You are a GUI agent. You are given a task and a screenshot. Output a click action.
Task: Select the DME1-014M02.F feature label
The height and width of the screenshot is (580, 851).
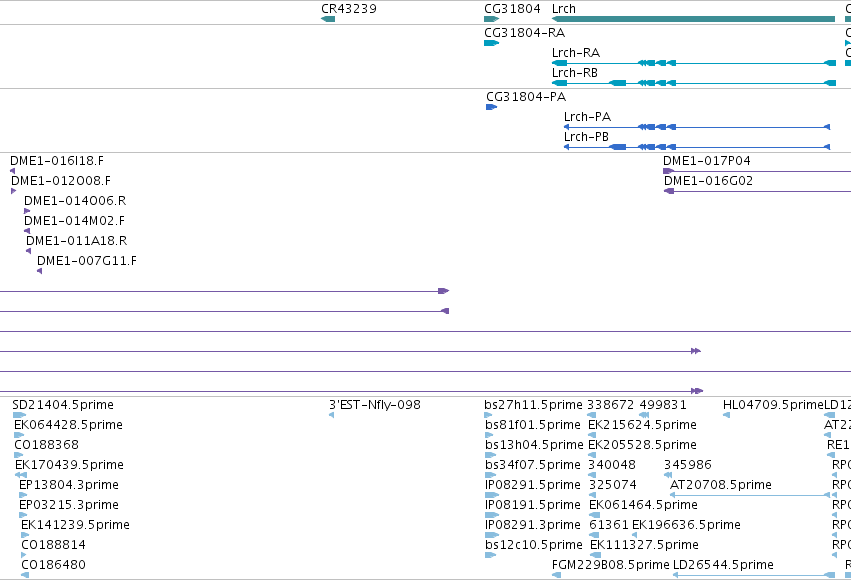74,221
